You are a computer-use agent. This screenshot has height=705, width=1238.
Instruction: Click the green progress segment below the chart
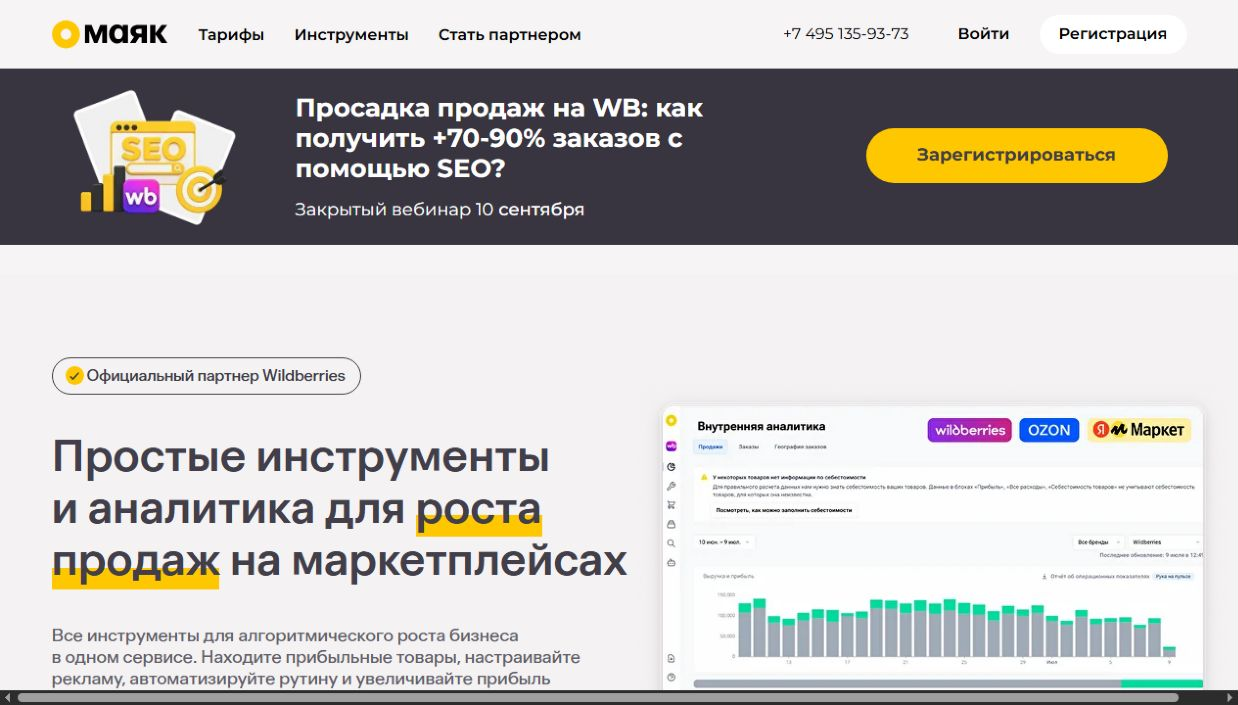pos(1162,684)
